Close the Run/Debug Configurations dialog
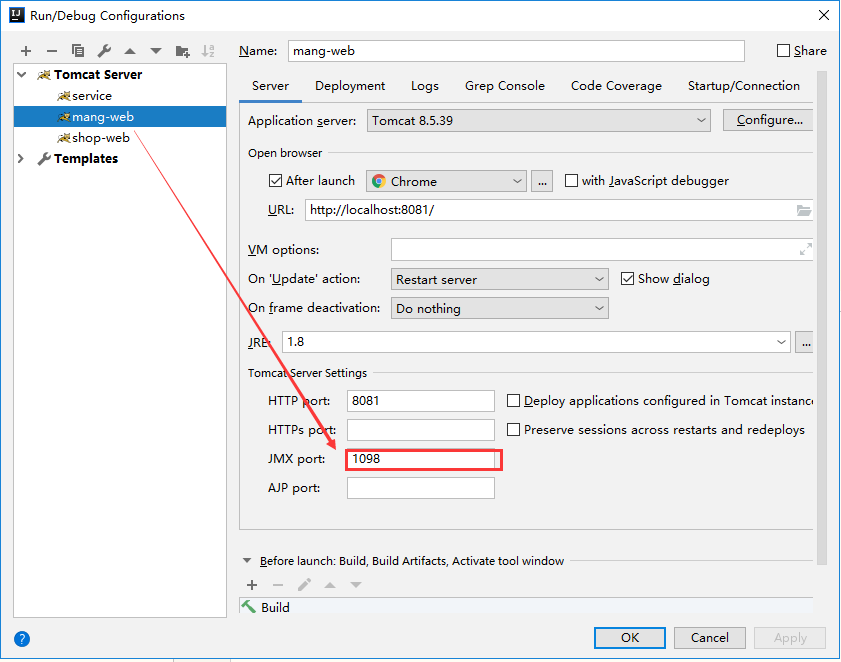The image size is (841, 662). coord(824,15)
